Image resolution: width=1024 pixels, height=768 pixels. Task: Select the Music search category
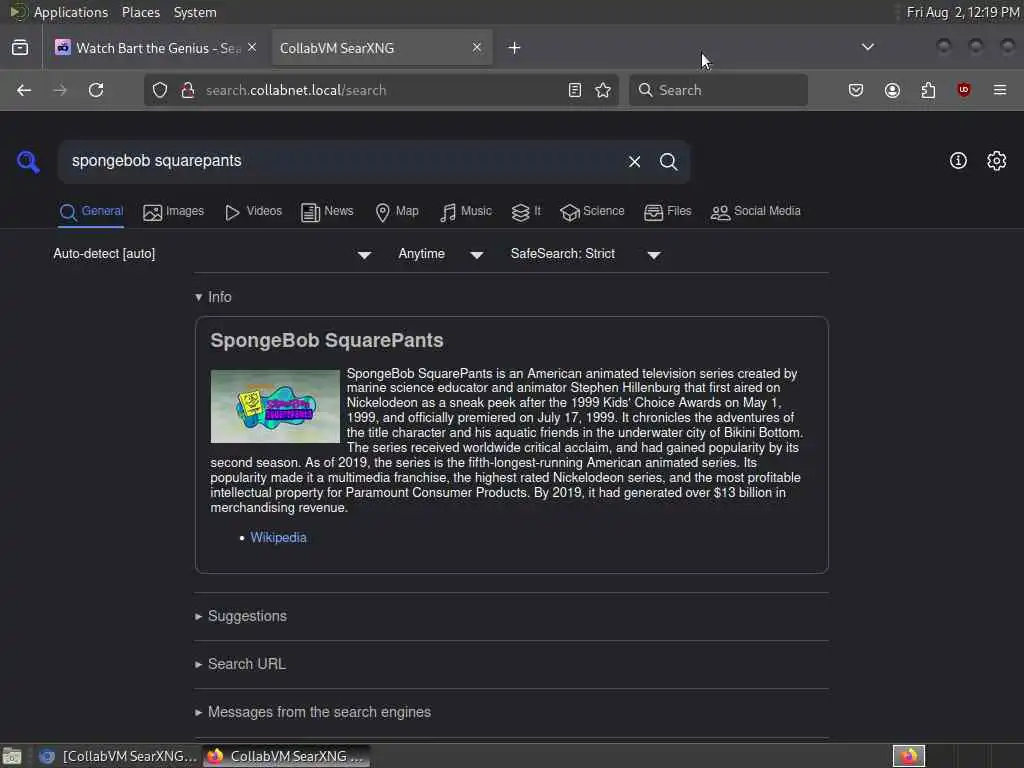pyautogui.click(x=466, y=212)
